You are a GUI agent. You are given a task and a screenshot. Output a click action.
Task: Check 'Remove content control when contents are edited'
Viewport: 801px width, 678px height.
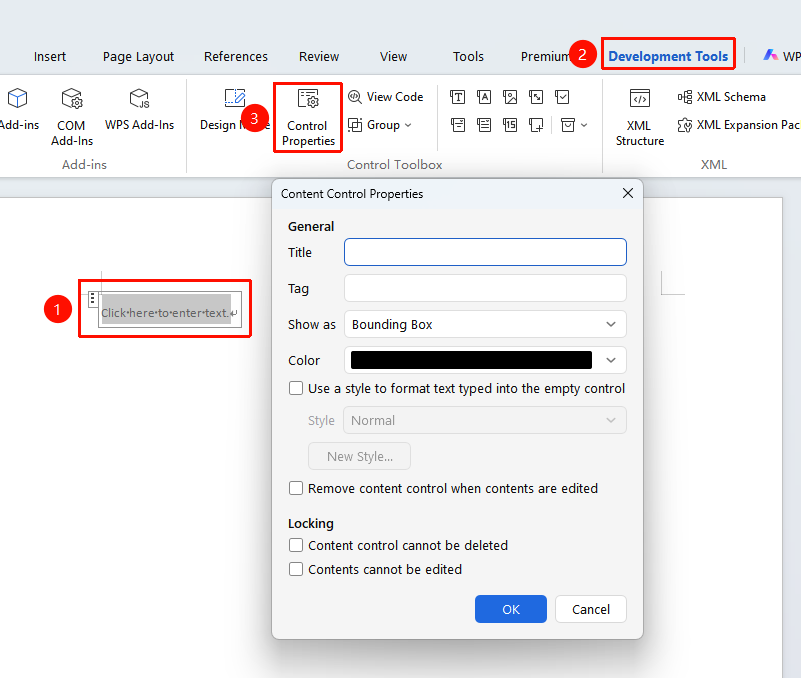coord(296,488)
